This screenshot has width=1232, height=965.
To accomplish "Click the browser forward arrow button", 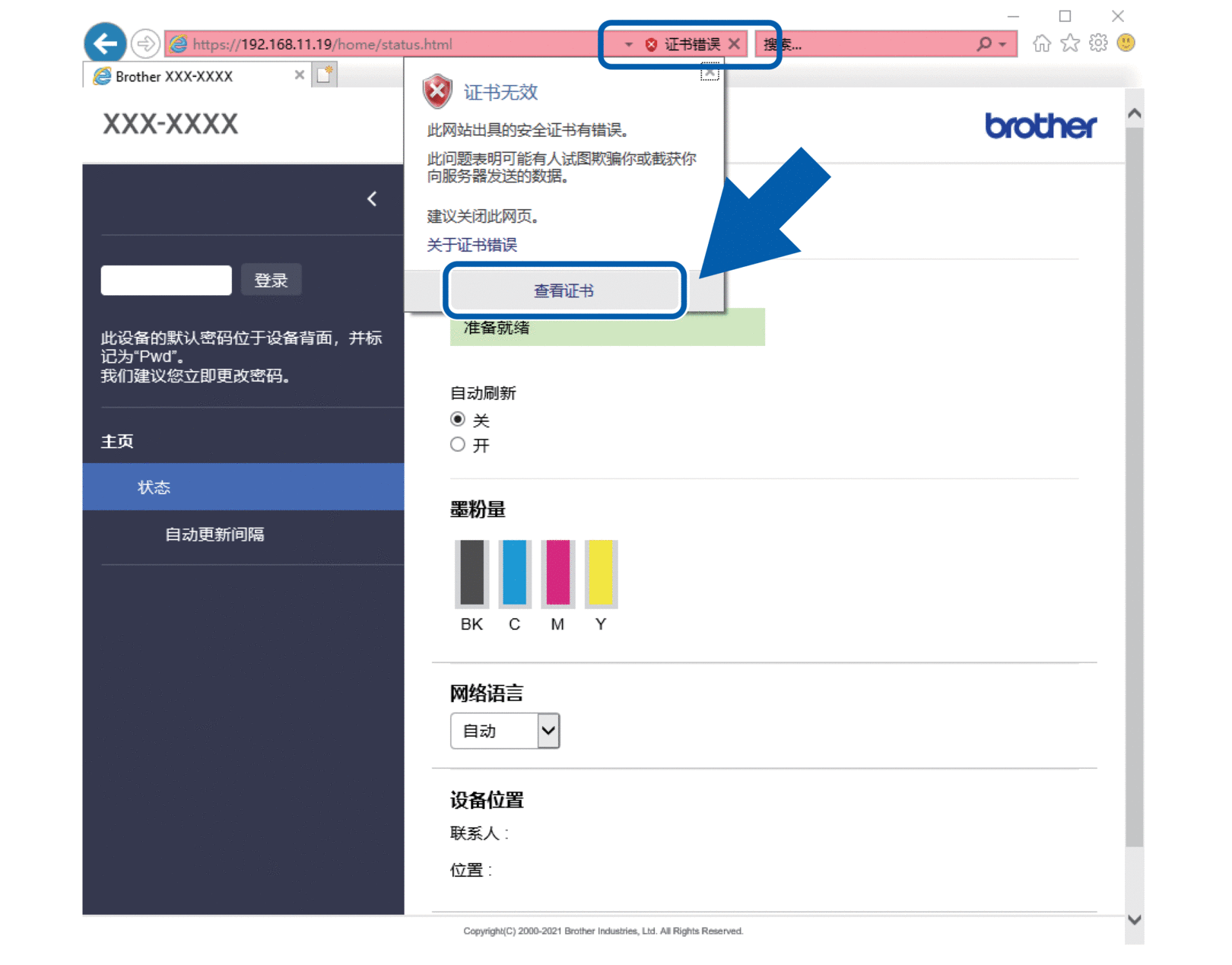I will pyautogui.click(x=144, y=43).
